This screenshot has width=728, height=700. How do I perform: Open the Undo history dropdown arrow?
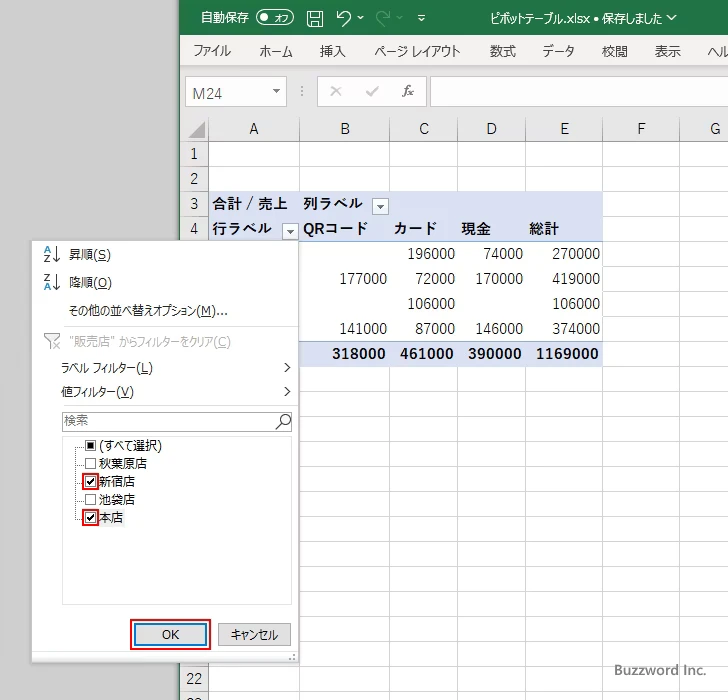(361, 18)
